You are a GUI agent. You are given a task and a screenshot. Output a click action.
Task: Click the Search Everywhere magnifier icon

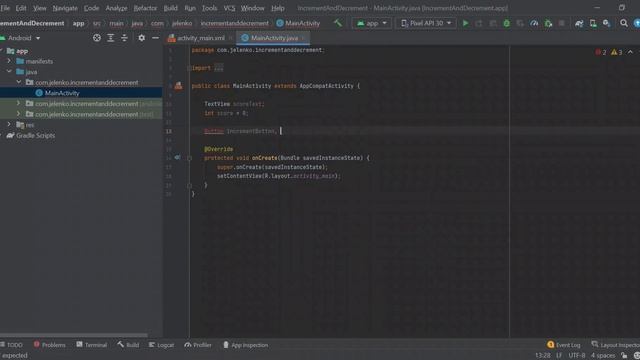[x=624, y=23]
